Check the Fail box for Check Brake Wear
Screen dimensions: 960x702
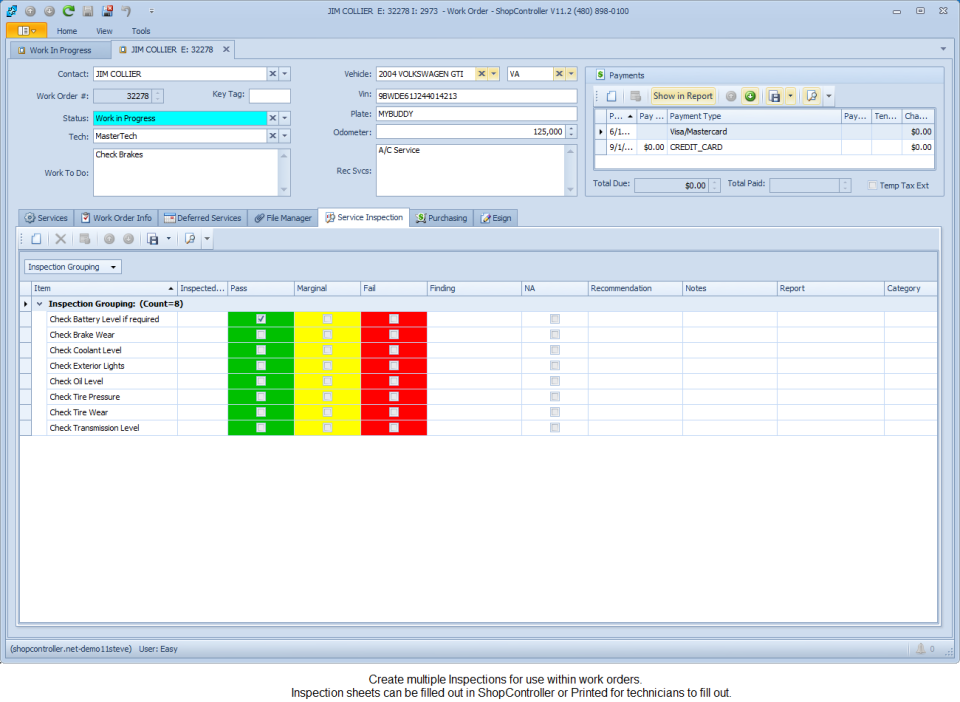pyautogui.click(x=393, y=334)
